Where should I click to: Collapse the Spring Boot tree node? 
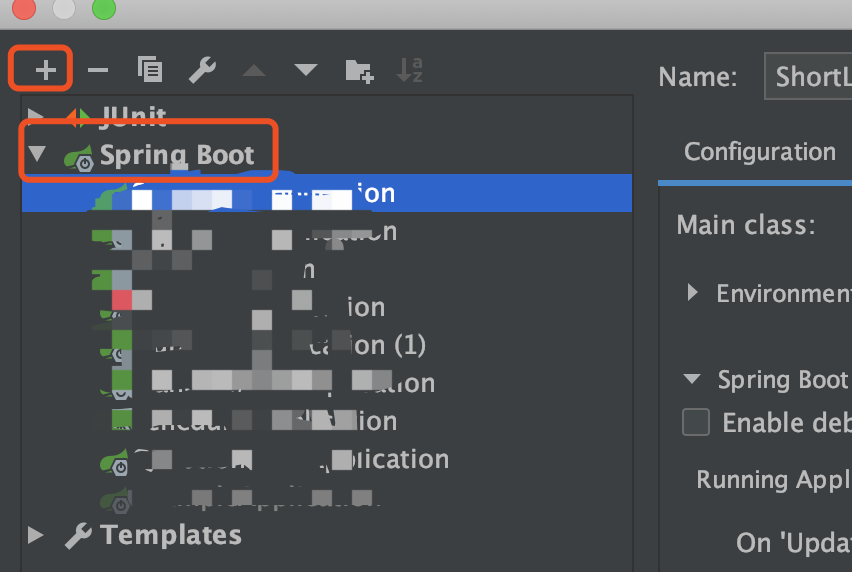[37, 154]
